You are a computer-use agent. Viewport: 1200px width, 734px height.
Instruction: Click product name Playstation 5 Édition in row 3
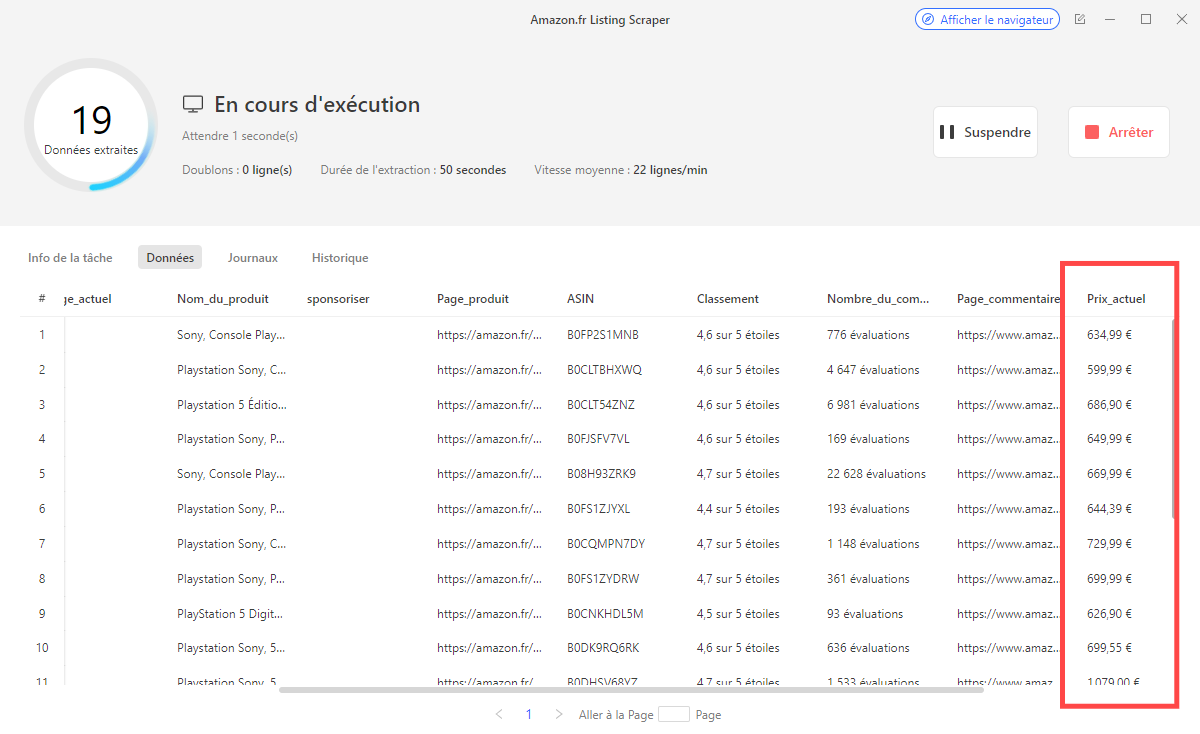click(232, 405)
